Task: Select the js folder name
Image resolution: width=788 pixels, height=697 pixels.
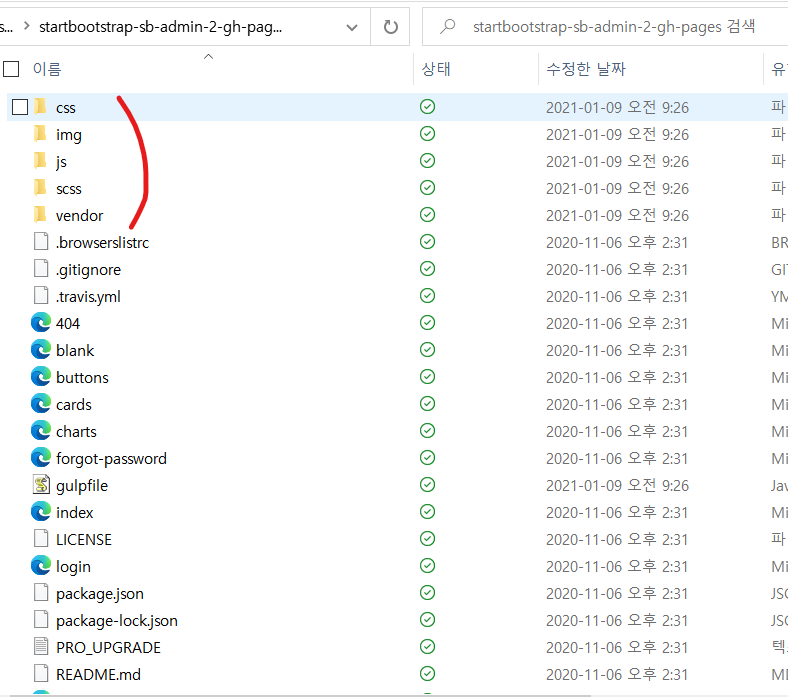Action: tap(61, 162)
